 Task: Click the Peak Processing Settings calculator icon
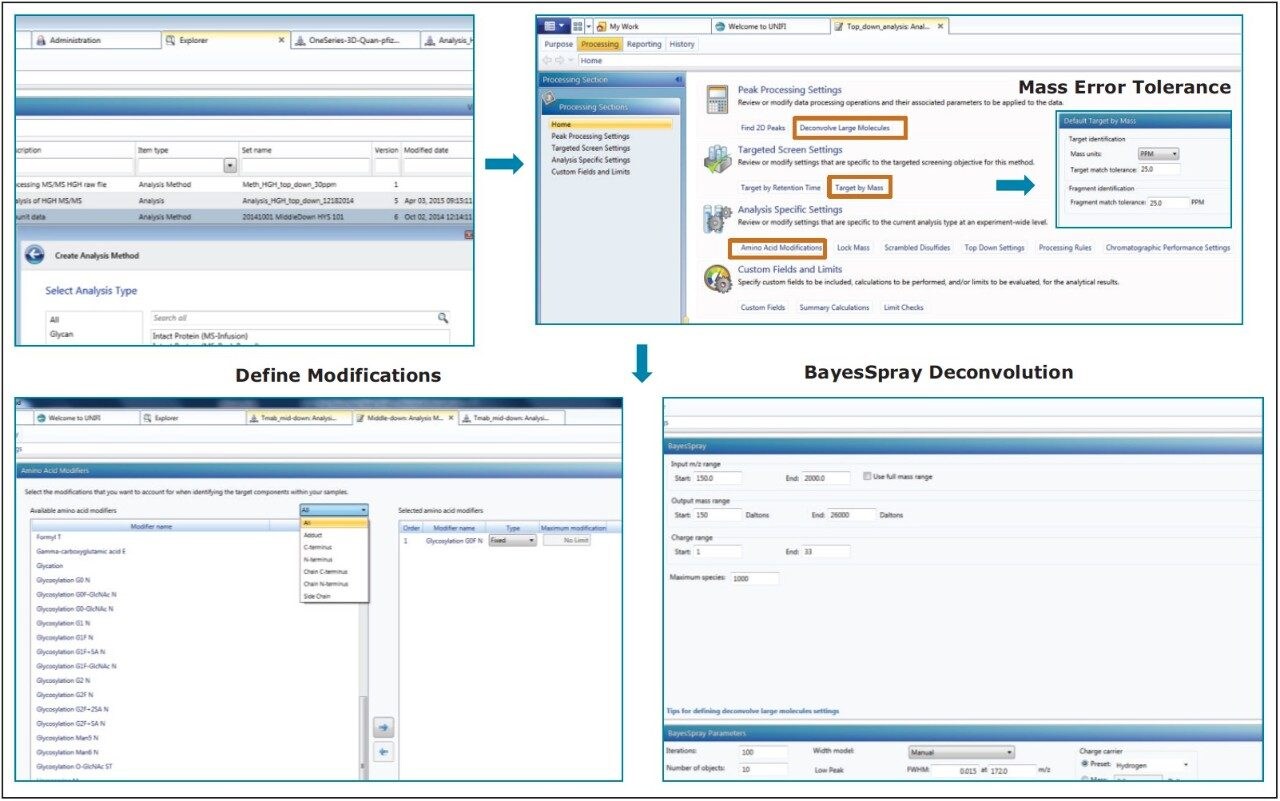coord(716,100)
